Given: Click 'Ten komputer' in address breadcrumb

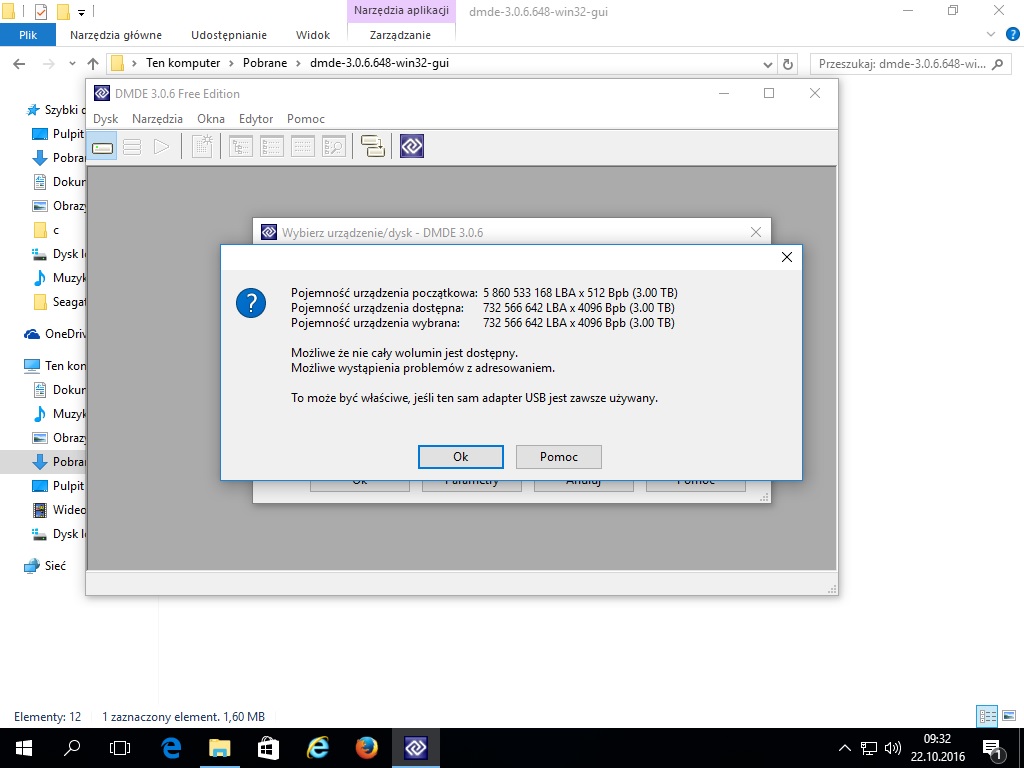Looking at the screenshot, I should point(183,63).
